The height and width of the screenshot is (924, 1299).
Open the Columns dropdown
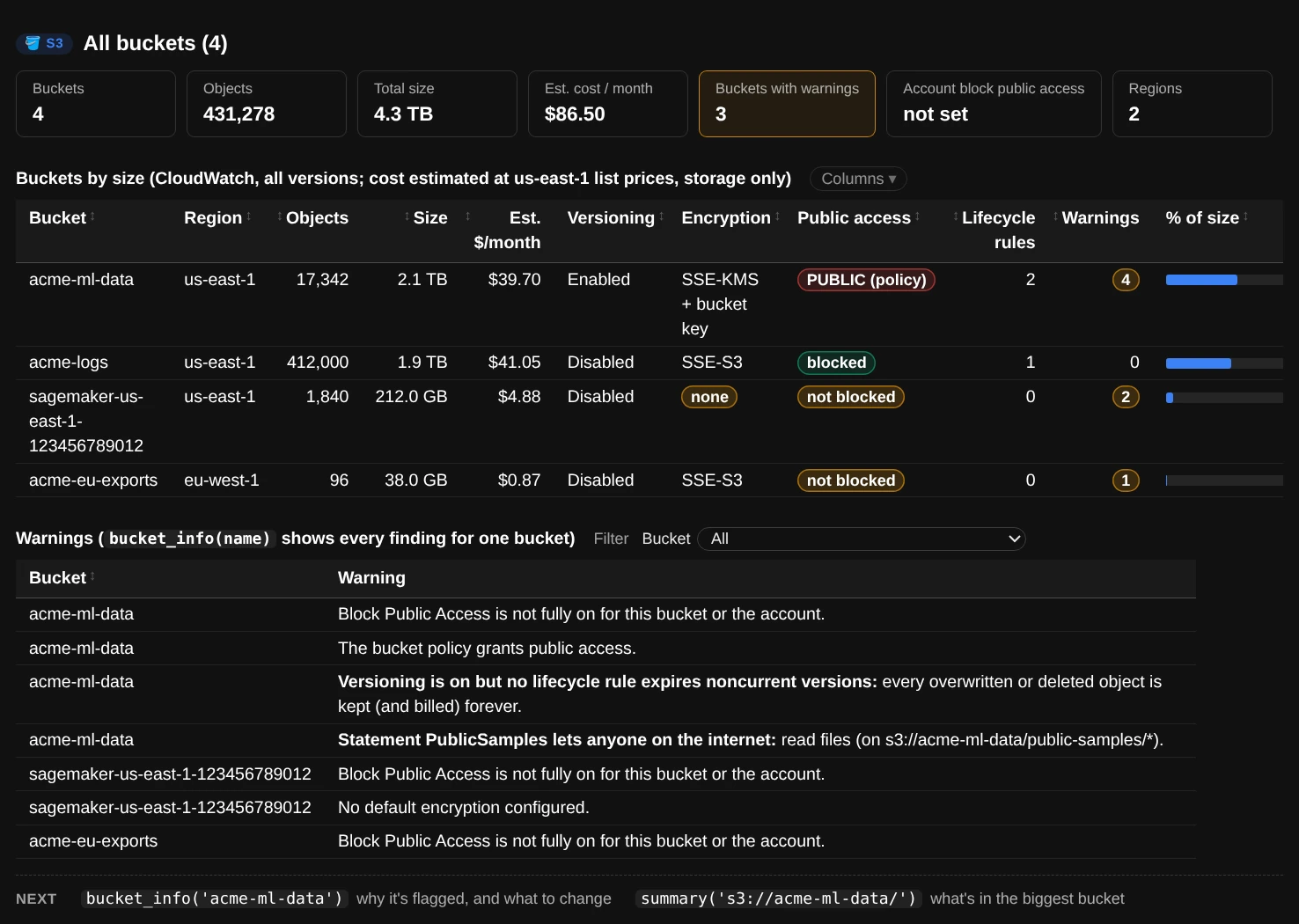pyautogui.click(x=858, y=179)
